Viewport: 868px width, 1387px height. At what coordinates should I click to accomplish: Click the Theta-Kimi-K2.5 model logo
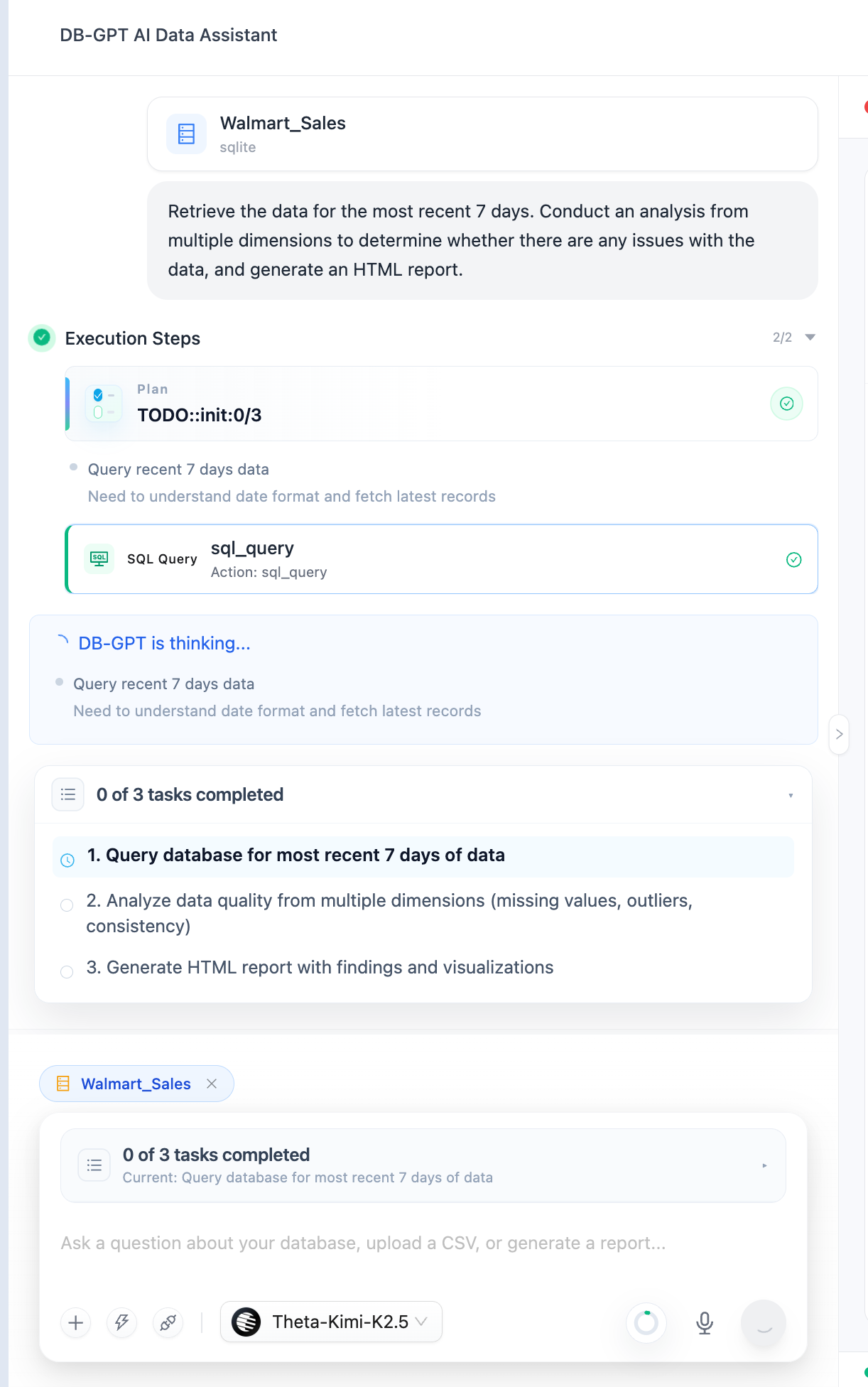point(246,1322)
